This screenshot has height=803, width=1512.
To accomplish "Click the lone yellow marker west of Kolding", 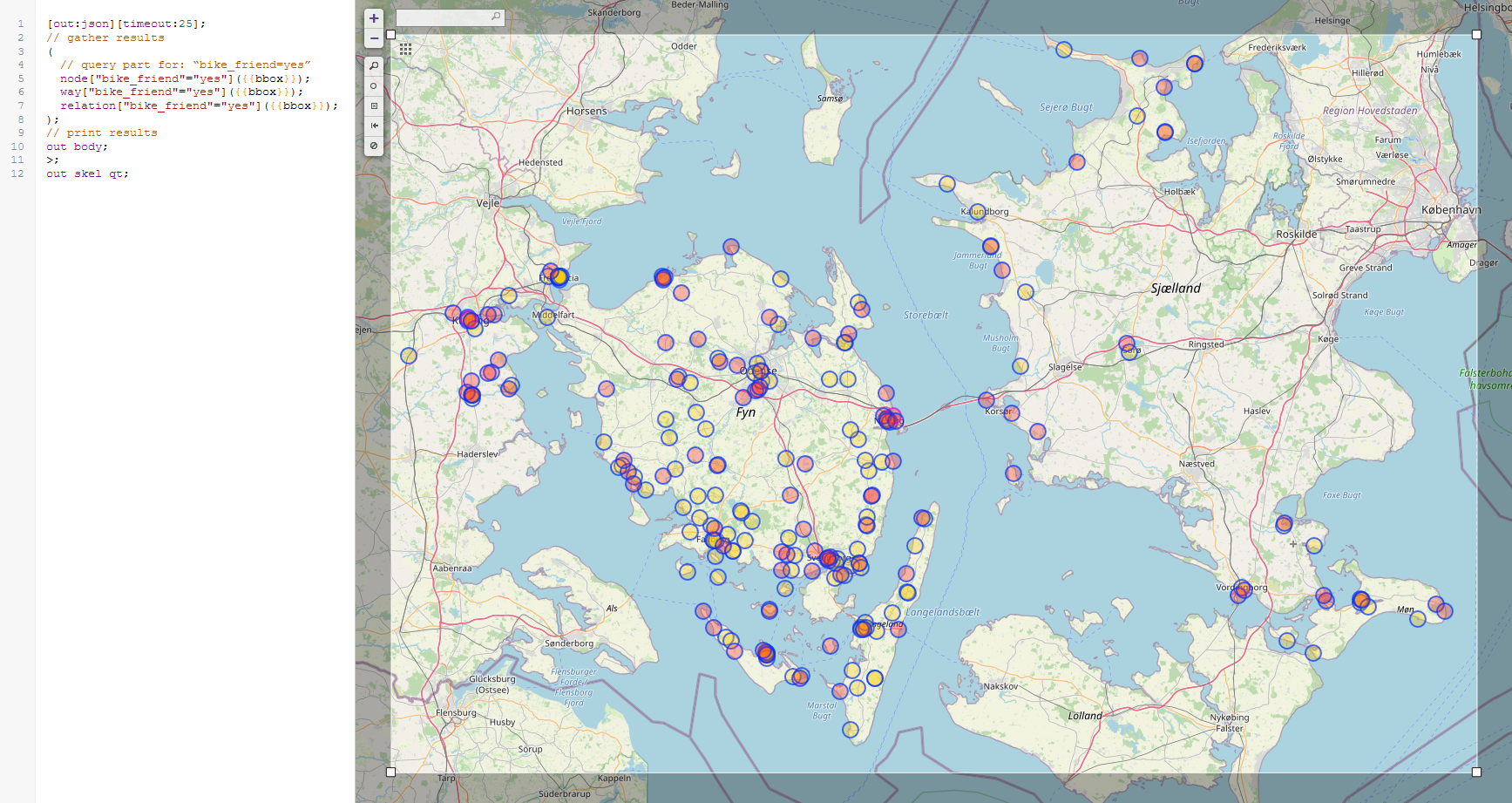I will 409,356.
